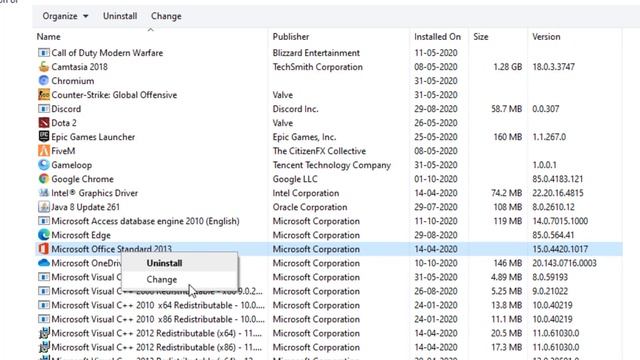This screenshot has width=640, height=360.
Task: Click the Gameloop program icon
Action: click(44, 165)
